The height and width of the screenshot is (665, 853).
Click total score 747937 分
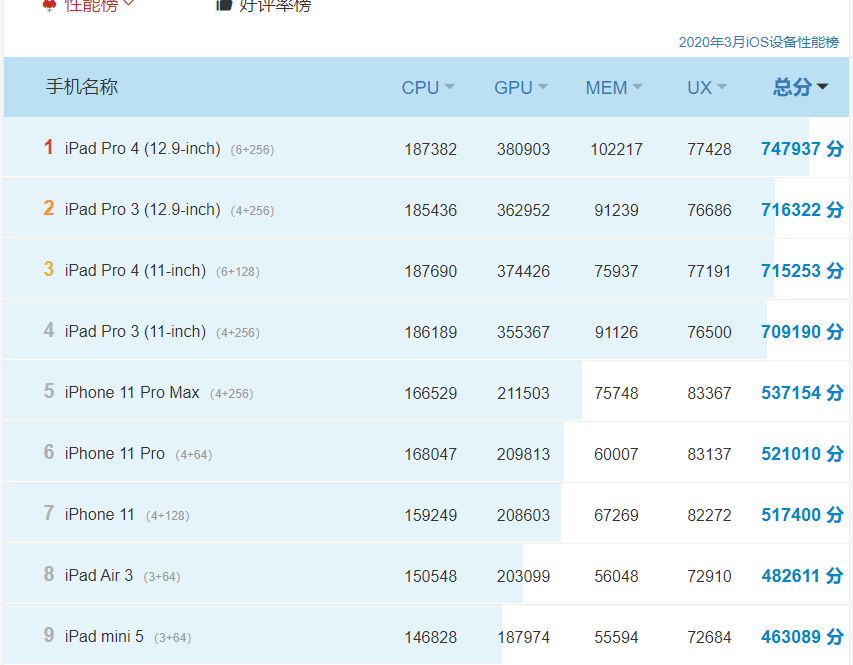(802, 149)
